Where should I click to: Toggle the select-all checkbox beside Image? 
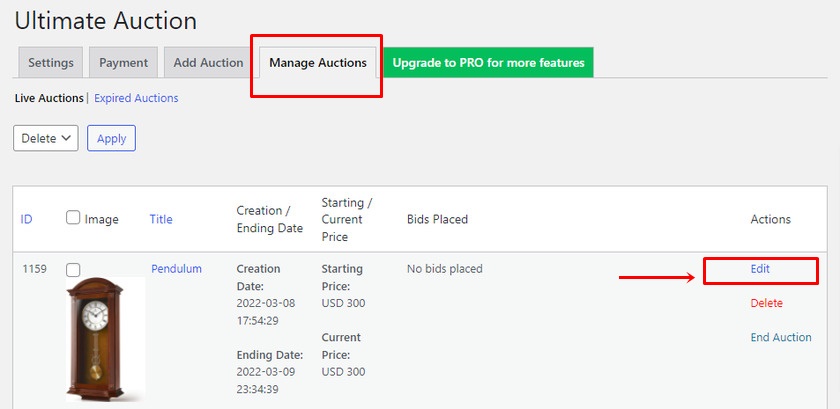[x=73, y=218]
